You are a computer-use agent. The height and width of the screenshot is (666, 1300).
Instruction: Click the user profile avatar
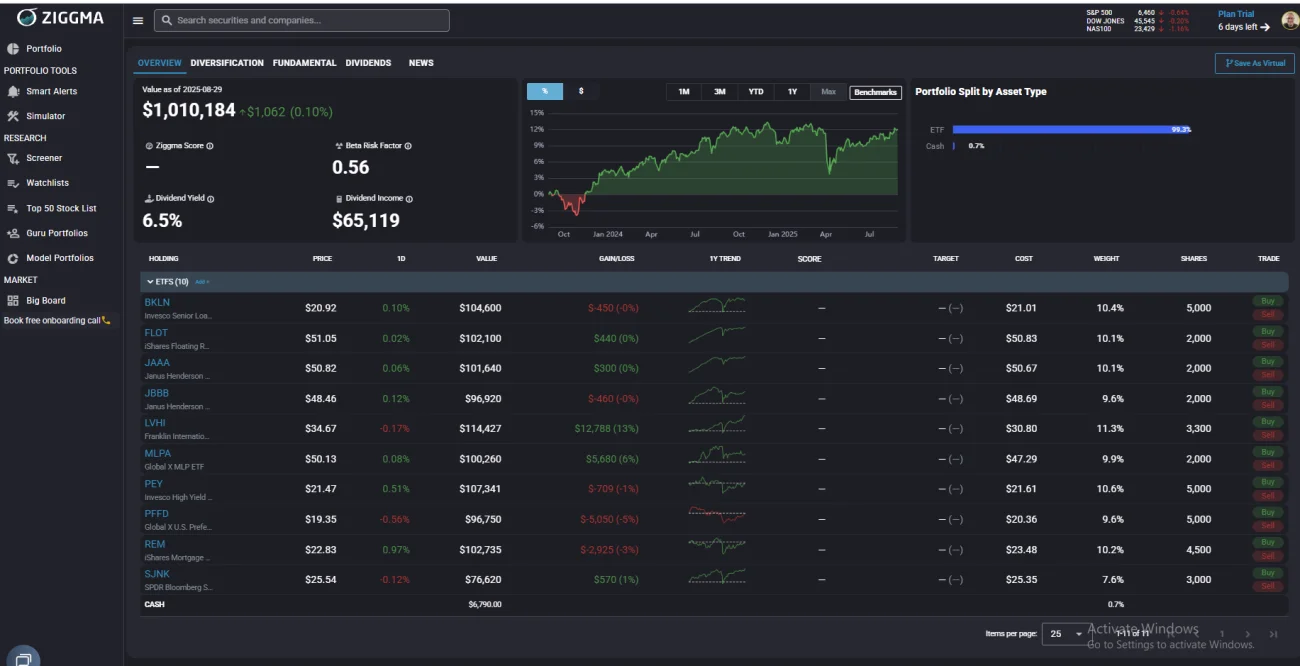click(1290, 20)
